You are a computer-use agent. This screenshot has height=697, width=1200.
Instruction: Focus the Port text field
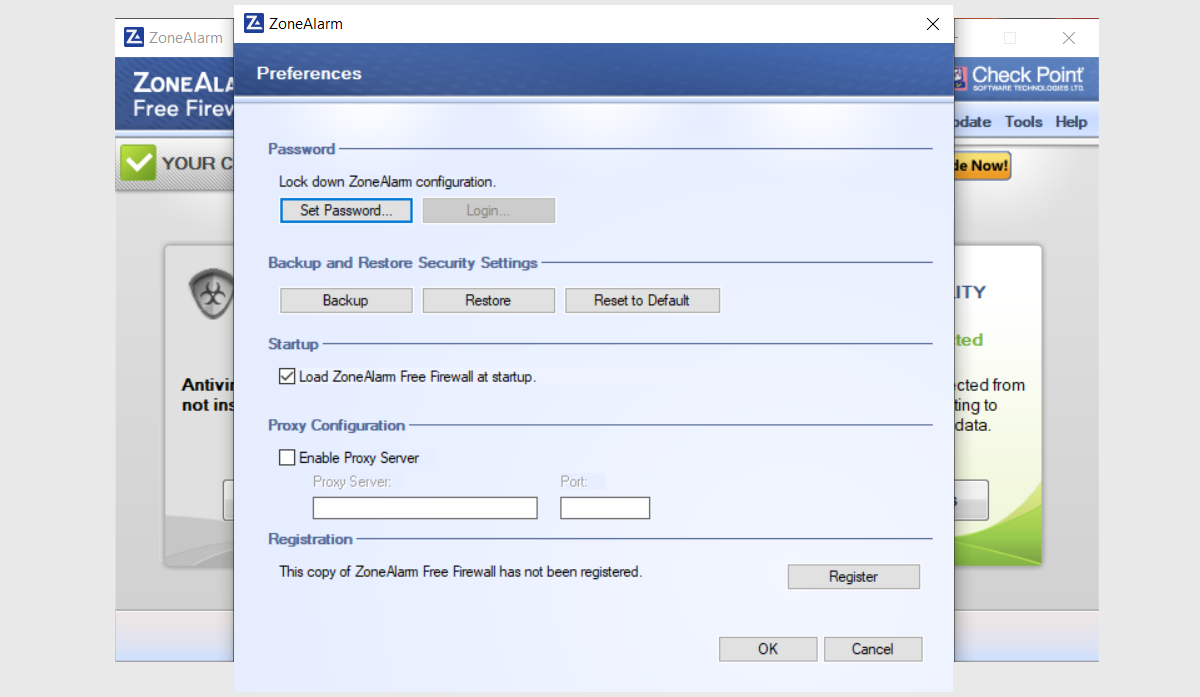[605, 508]
